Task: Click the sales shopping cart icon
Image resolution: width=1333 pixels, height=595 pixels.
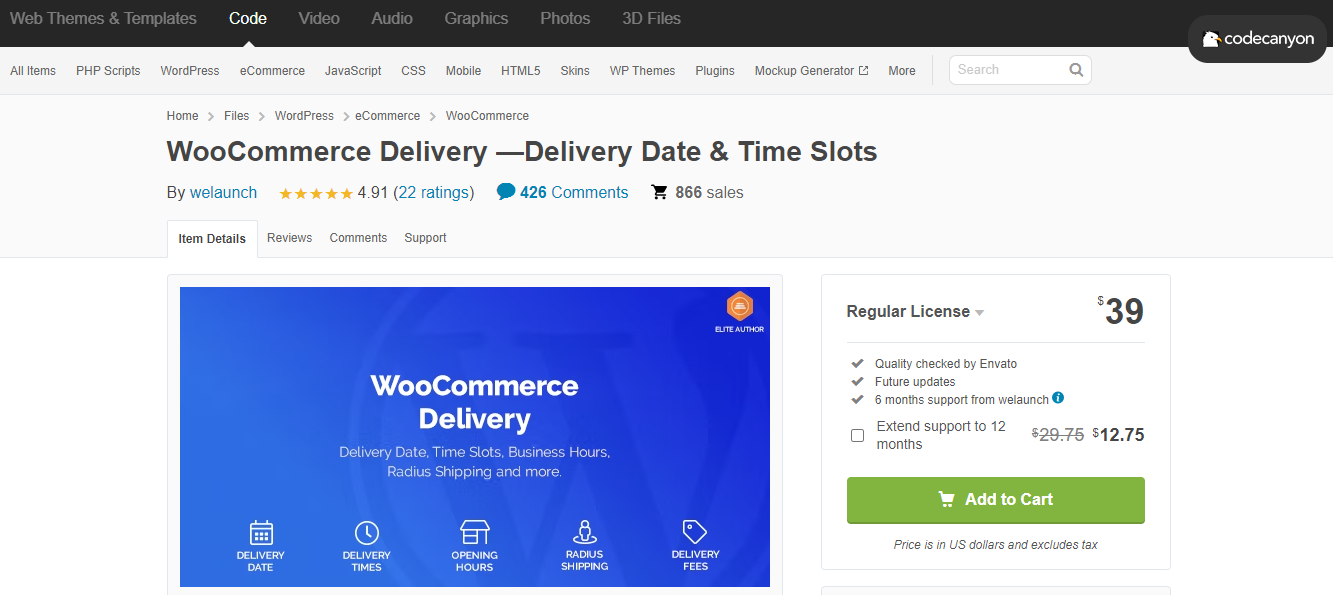Action: [x=659, y=192]
